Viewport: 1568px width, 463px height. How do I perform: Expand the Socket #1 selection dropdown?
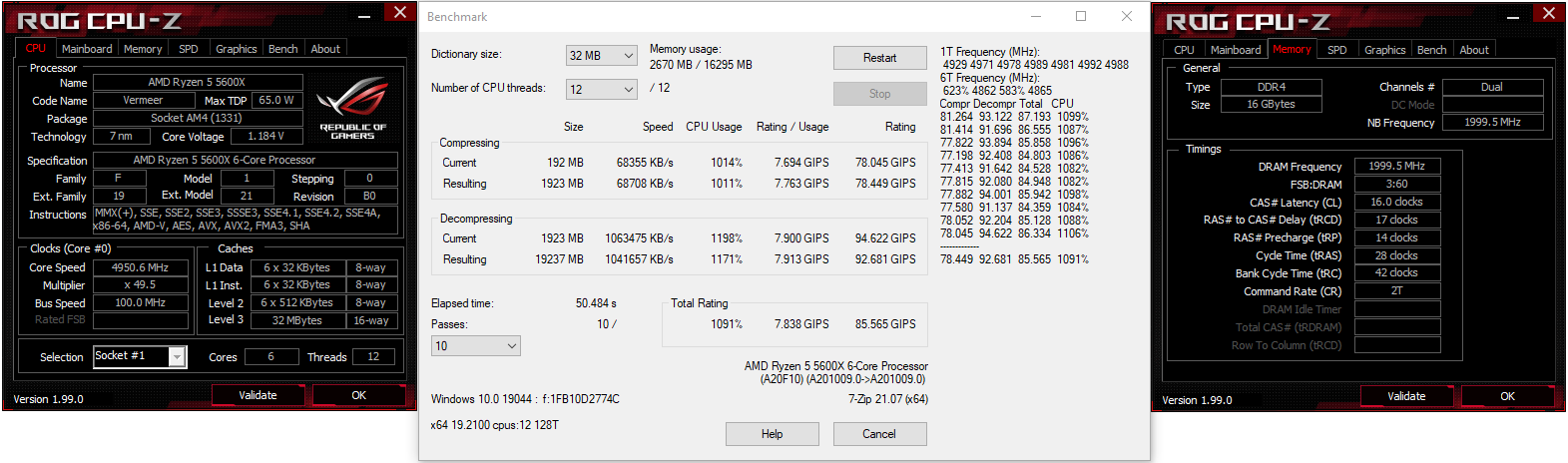178,356
